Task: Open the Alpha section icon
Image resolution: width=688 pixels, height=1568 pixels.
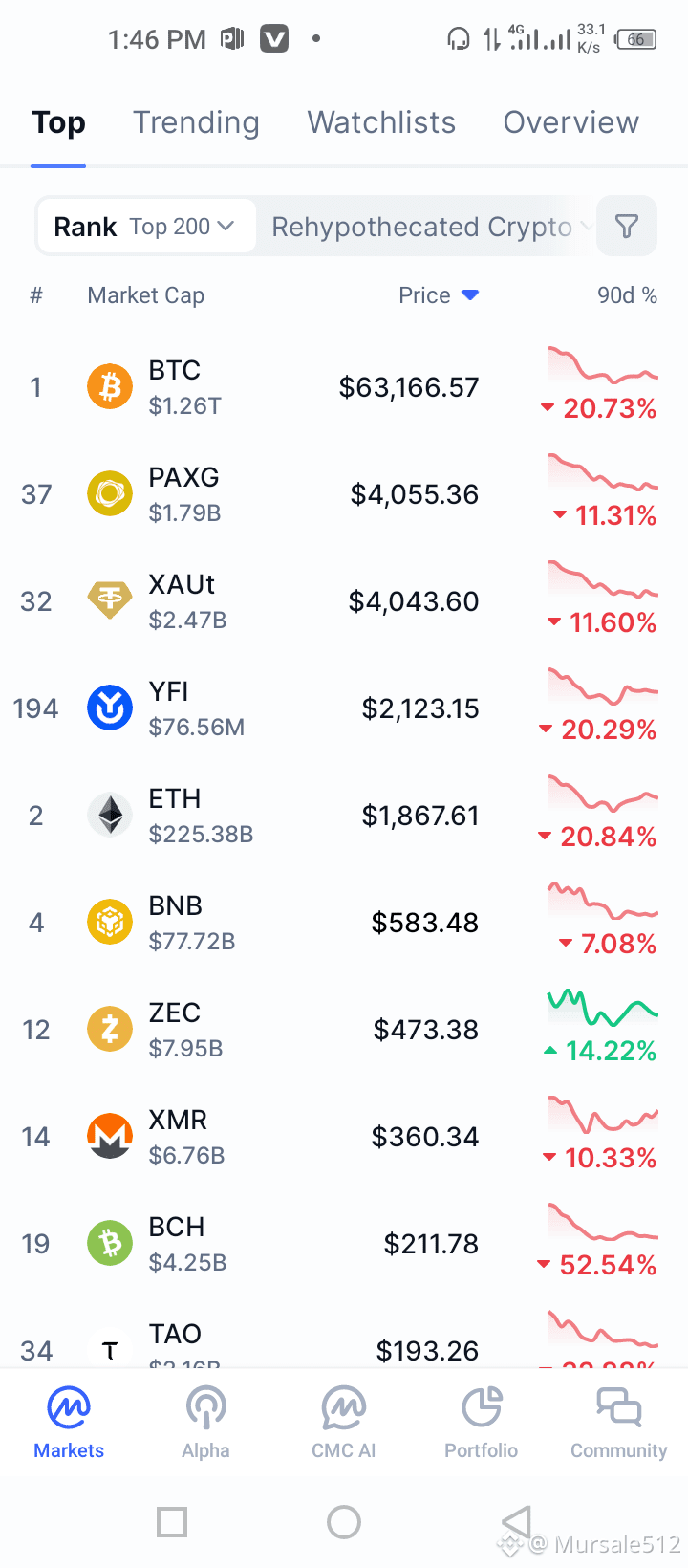Action: click(205, 1407)
